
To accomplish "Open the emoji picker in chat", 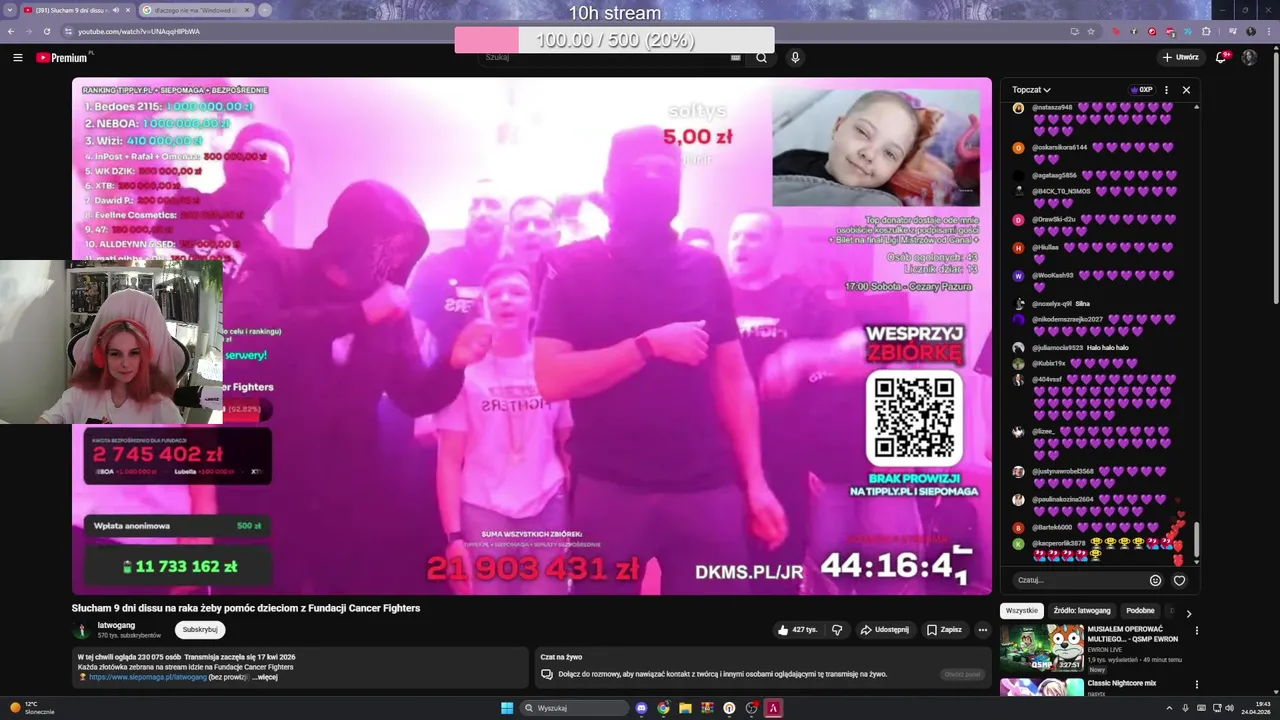I will coord(1155,580).
